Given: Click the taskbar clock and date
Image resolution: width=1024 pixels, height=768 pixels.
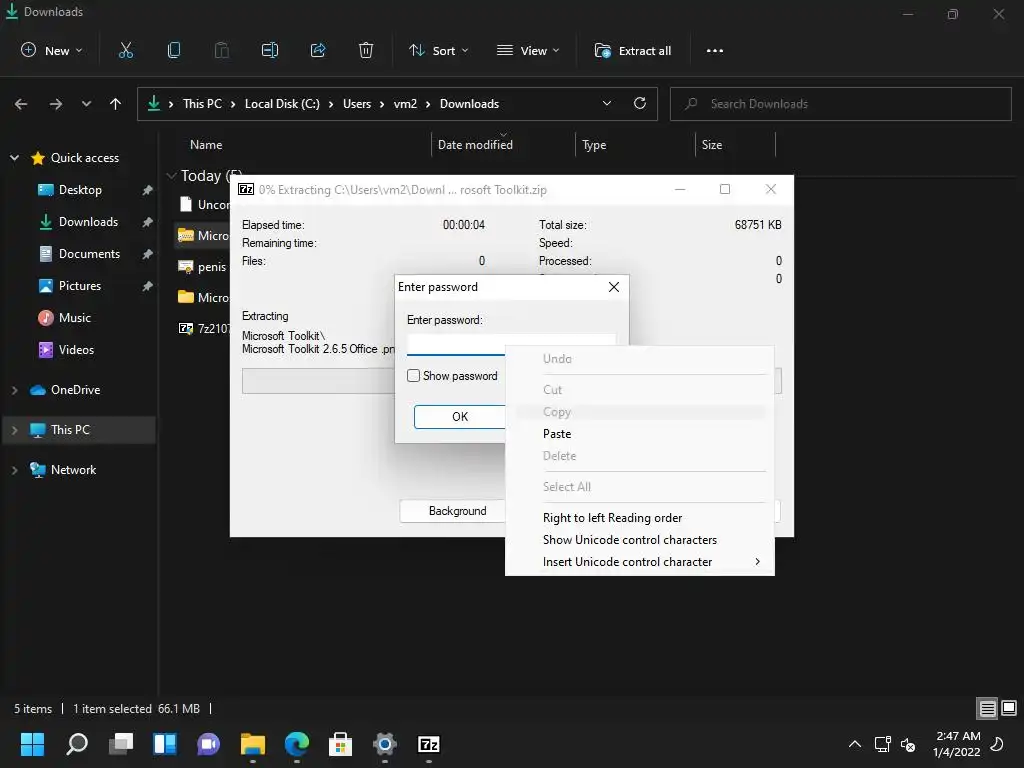Looking at the screenshot, I should click(x=957, y=744).
